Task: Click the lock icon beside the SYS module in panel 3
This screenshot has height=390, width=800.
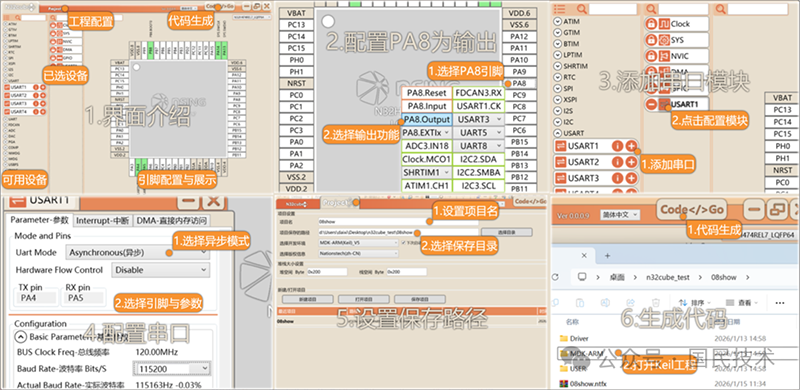Action: [x=651, y=40]
